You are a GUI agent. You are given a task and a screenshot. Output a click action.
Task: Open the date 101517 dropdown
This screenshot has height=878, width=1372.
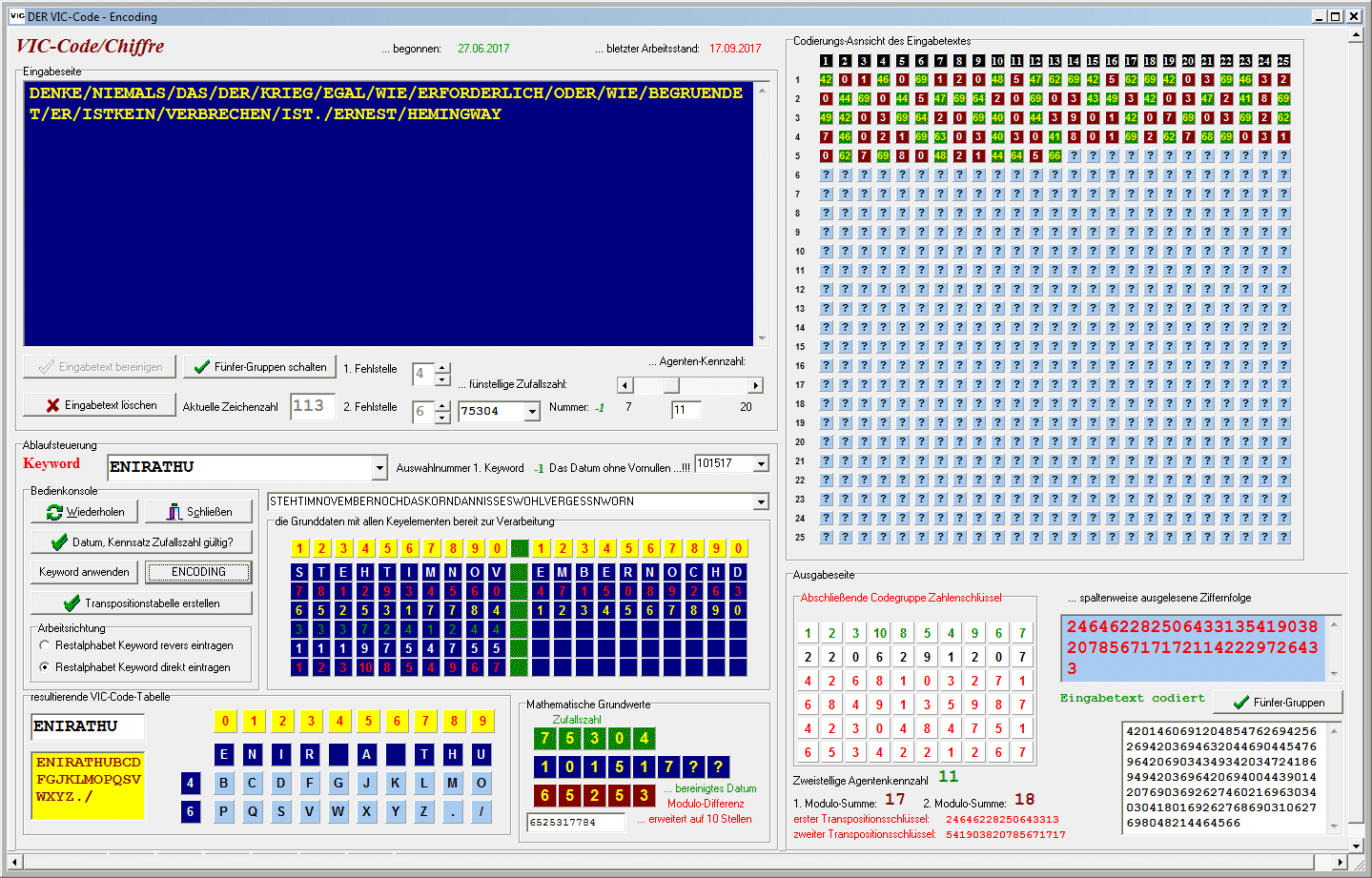pos(761,464)
